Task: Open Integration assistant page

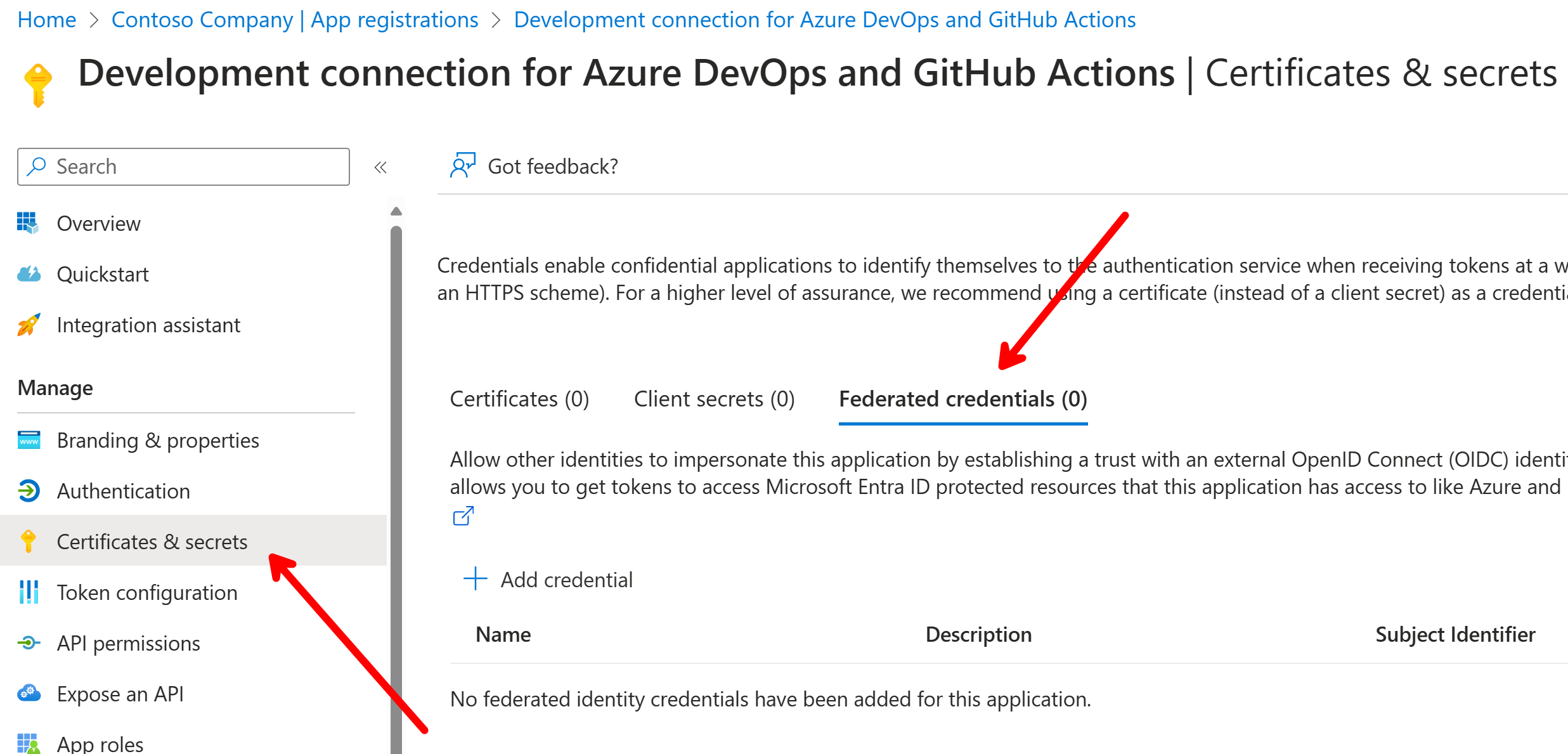Action: click(148, 325)
